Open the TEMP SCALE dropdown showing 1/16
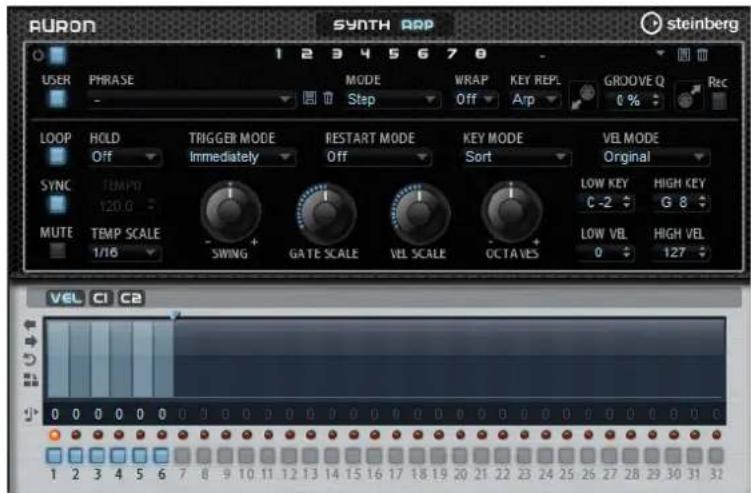 125,252
